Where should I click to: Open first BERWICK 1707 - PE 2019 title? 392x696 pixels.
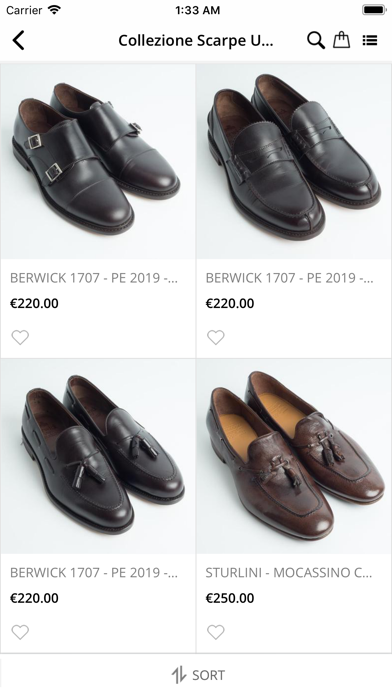[94, 278]
